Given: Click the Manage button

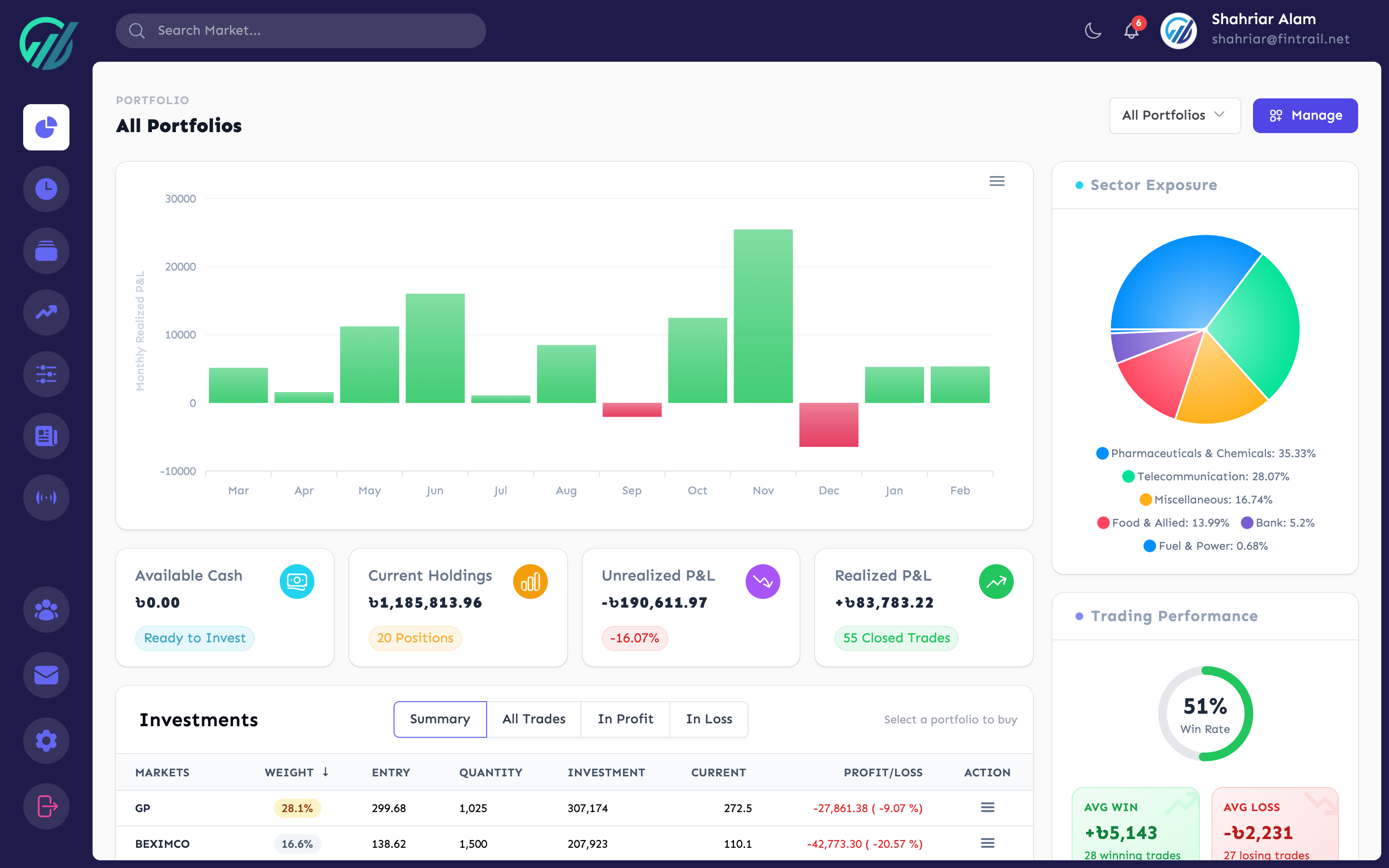Looking at the screenshot, I should tap(1305, 115).
